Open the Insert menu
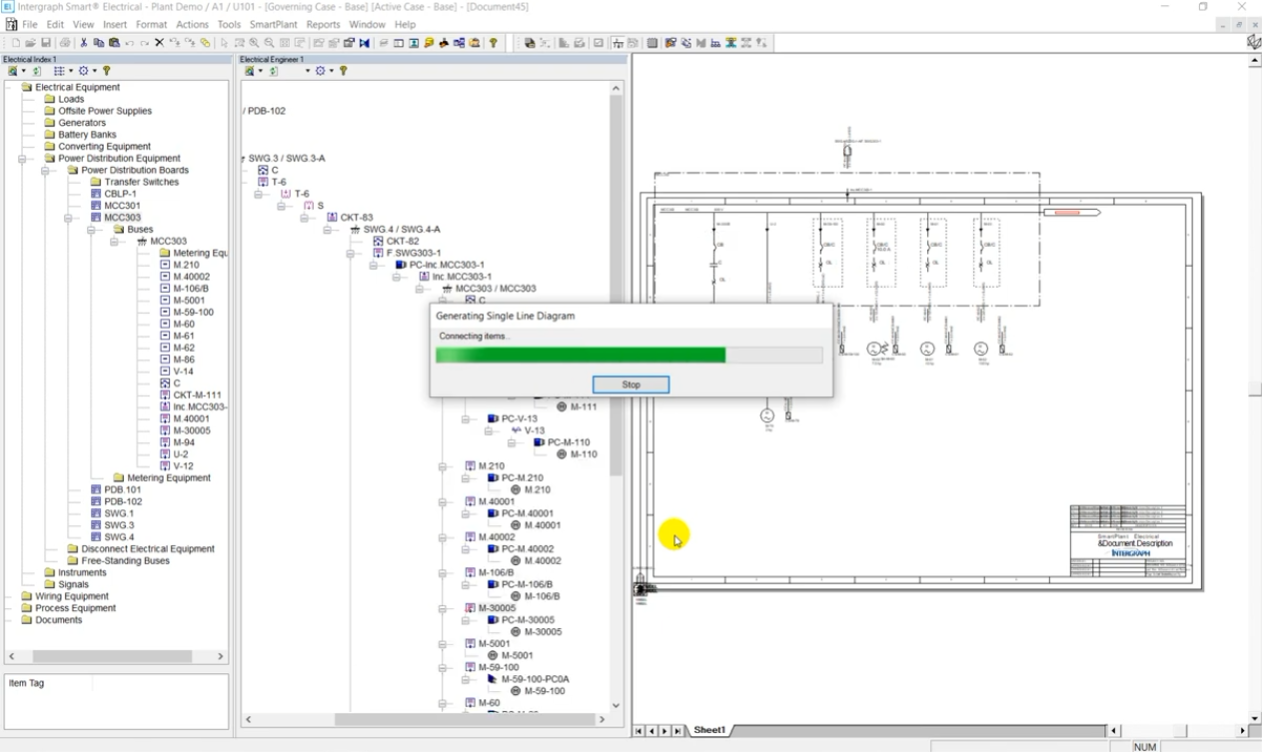Screen dimensions: 1262x752 click(115, 24)
